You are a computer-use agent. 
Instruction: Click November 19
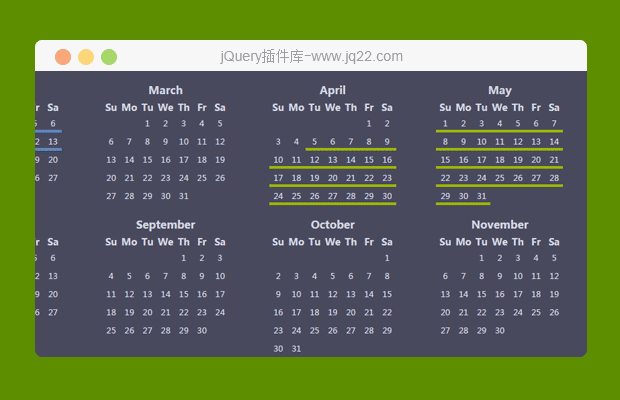point(554,294)
